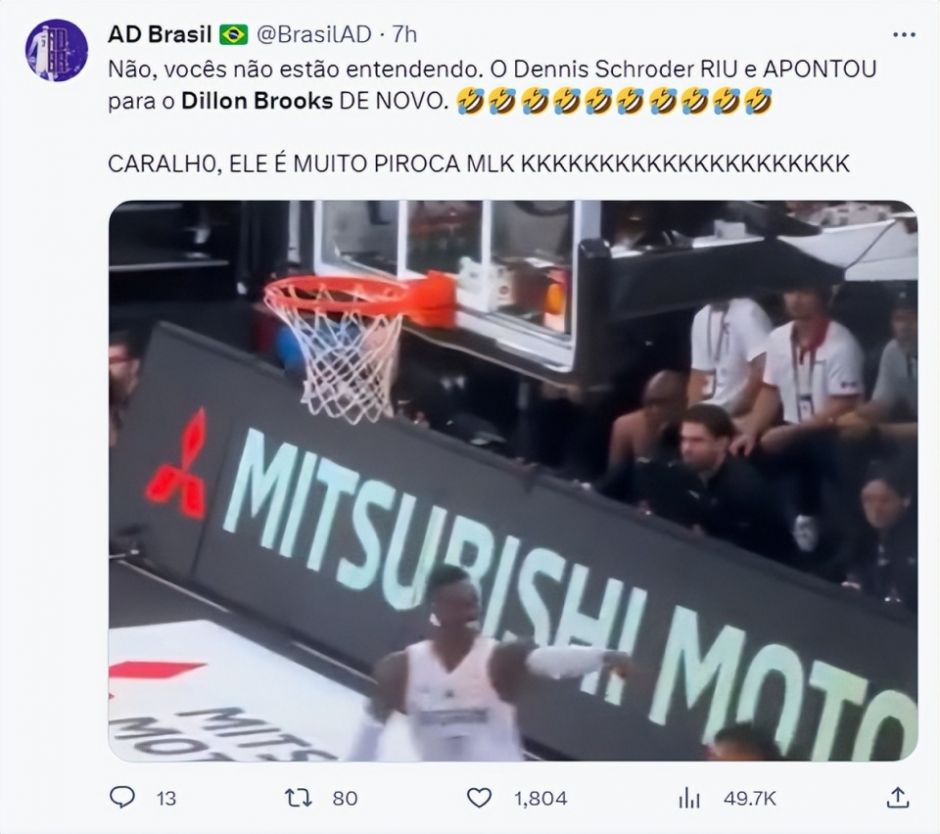Open the @BrasilAD handle link
Viewport: 940px width, 834px height.
(x=314, y=35)
